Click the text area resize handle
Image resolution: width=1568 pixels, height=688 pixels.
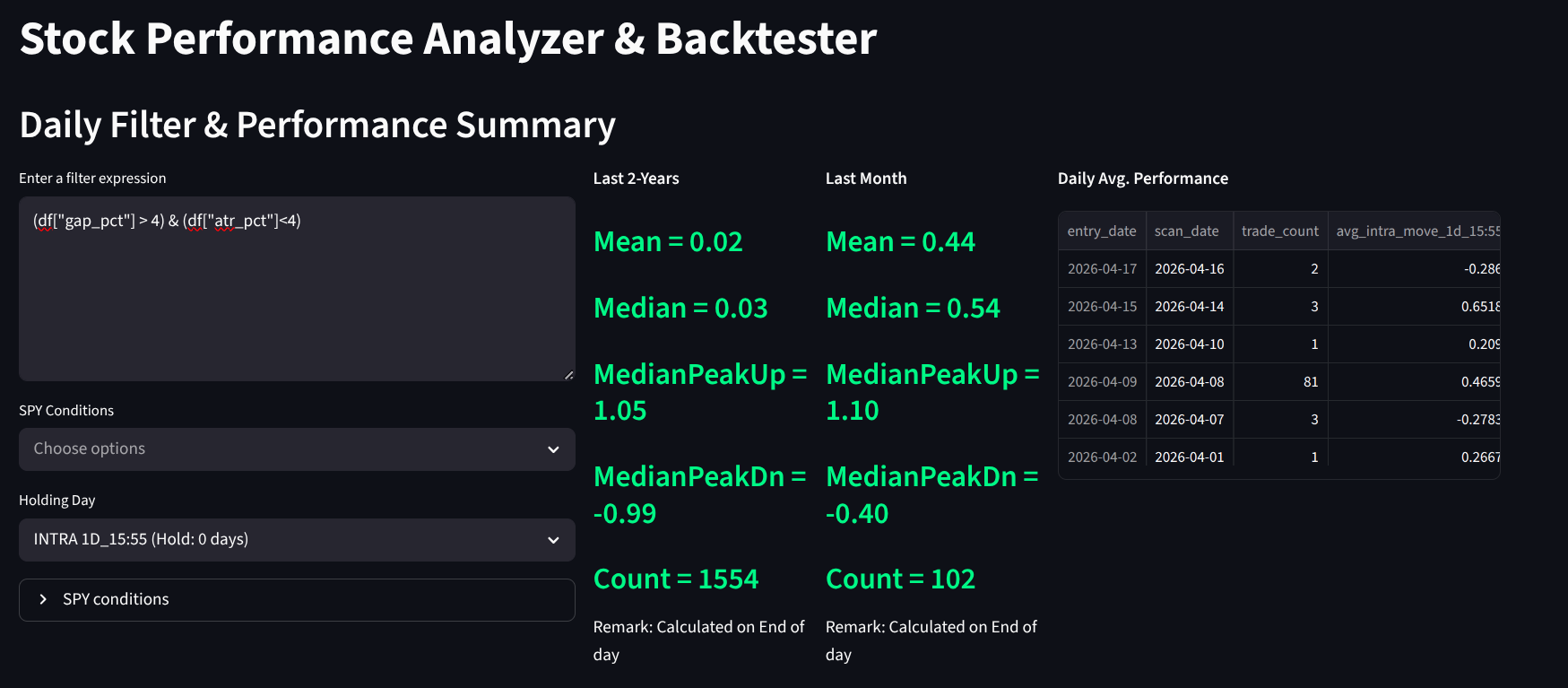pos(568,375)
